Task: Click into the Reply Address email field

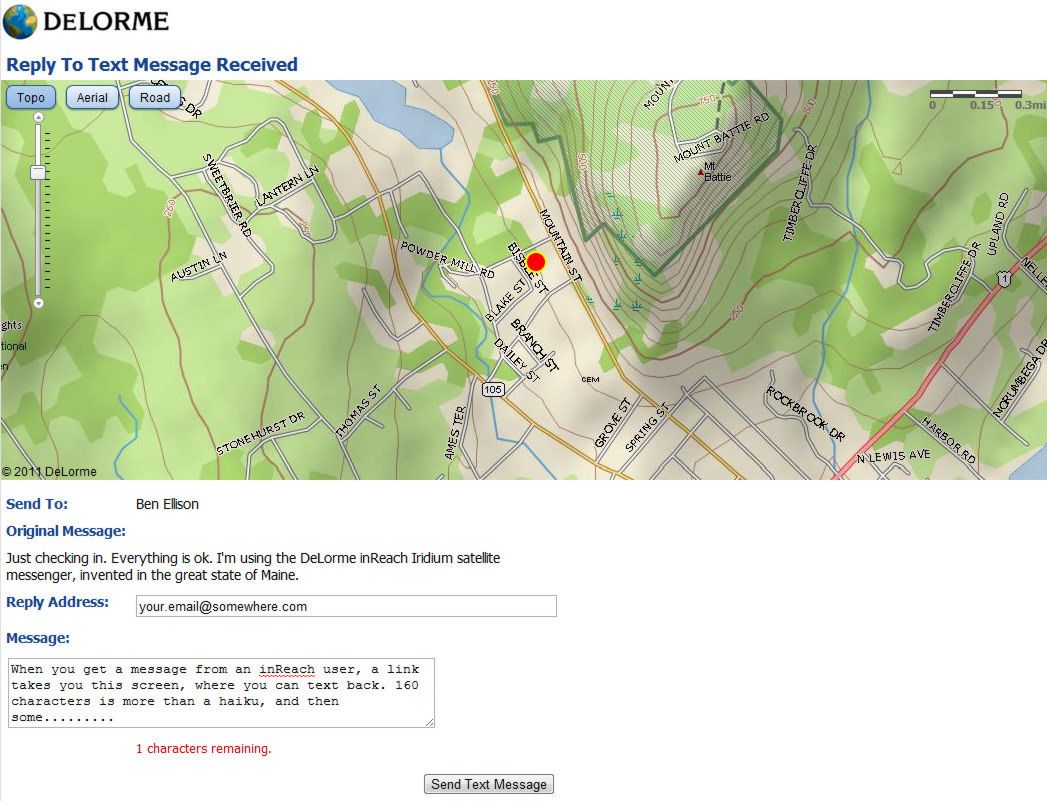Action: coord(346,606)
